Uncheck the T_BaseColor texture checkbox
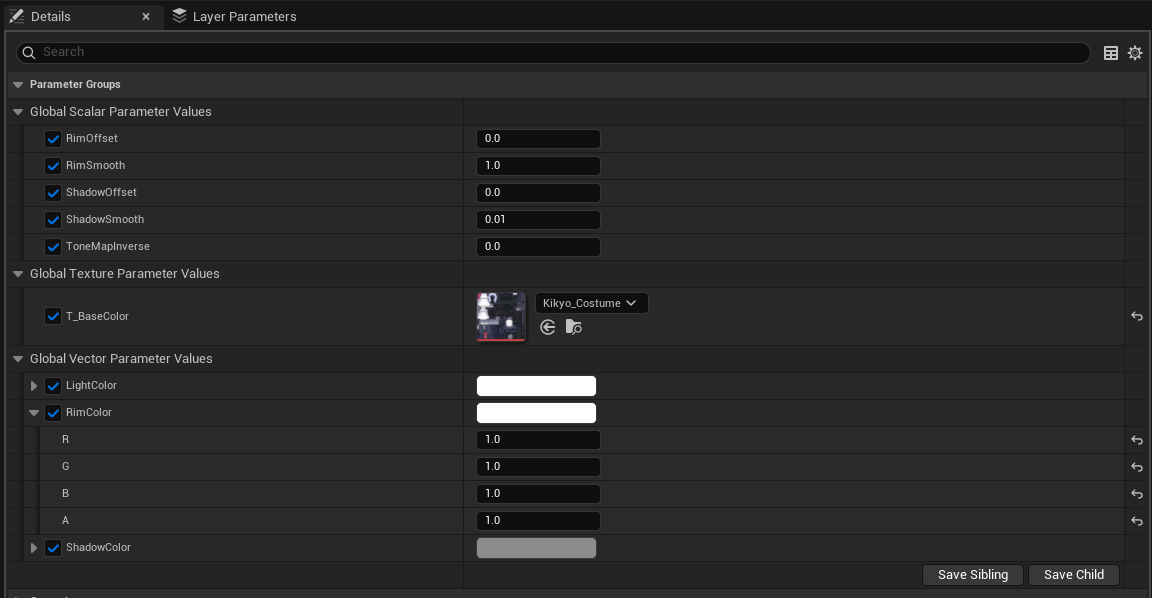 pos(53,317)
